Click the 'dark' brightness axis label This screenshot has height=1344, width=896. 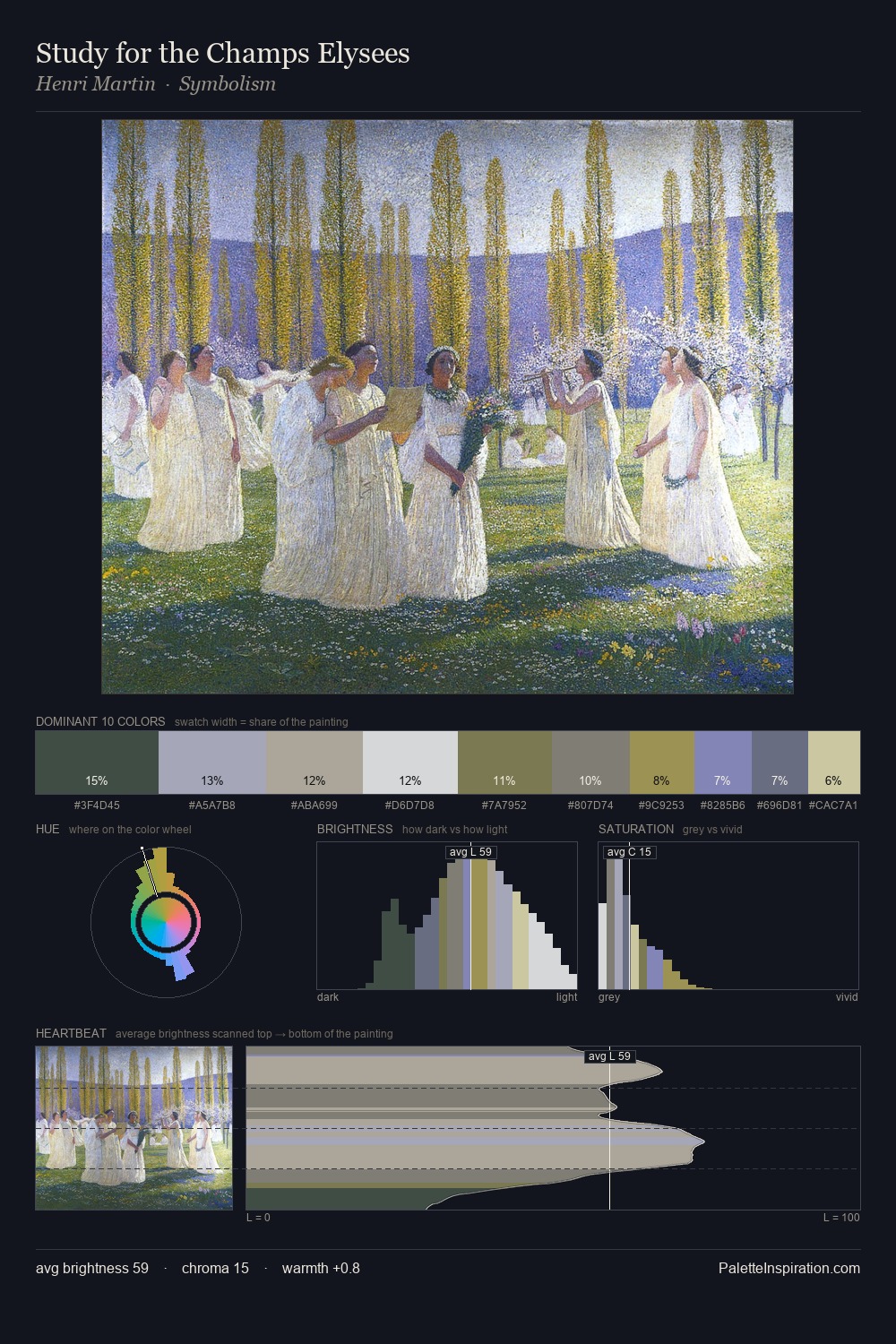(328, 997)
